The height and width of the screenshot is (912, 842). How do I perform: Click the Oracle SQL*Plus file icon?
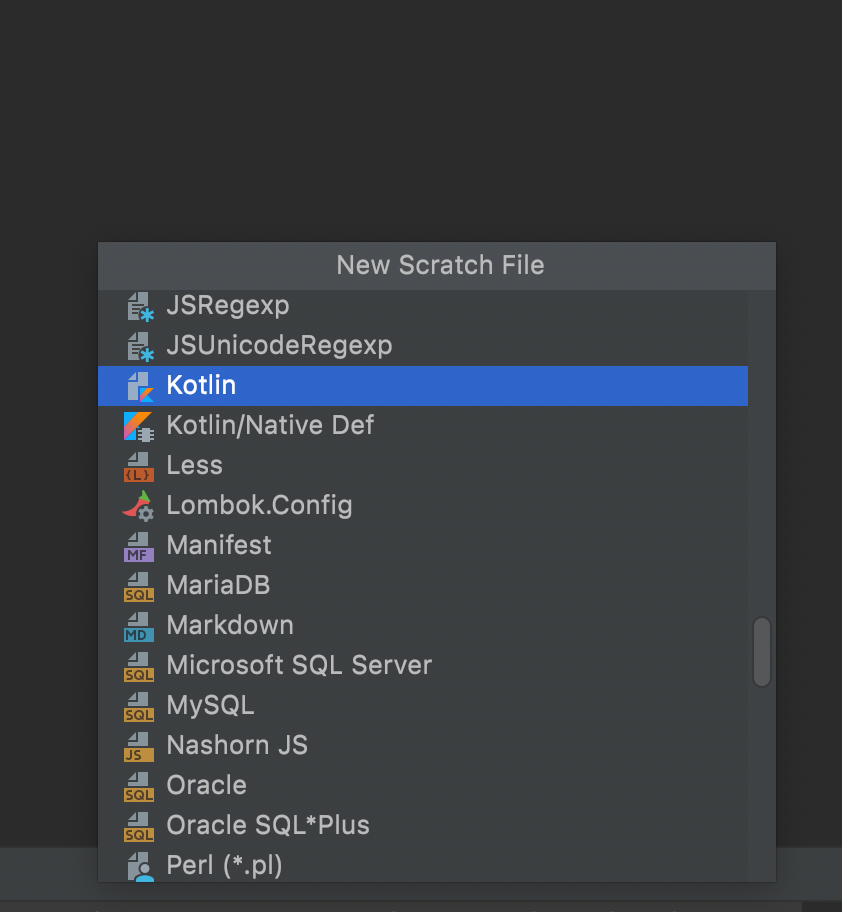click(x=138, y=826)
